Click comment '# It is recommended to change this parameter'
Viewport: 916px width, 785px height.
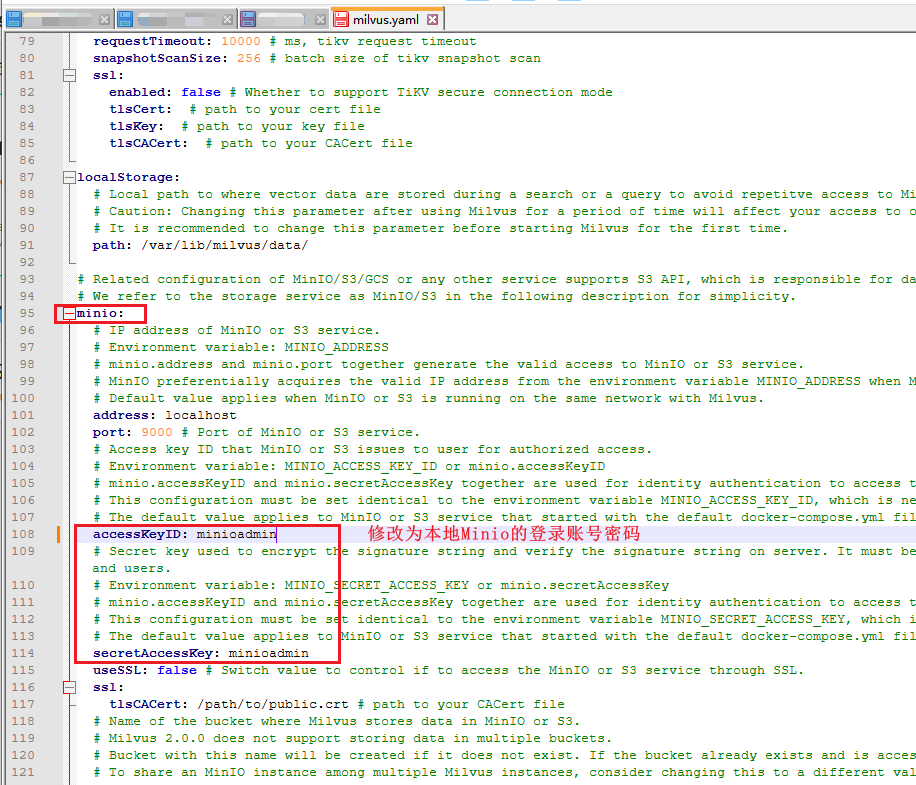(x=440, y=228)
